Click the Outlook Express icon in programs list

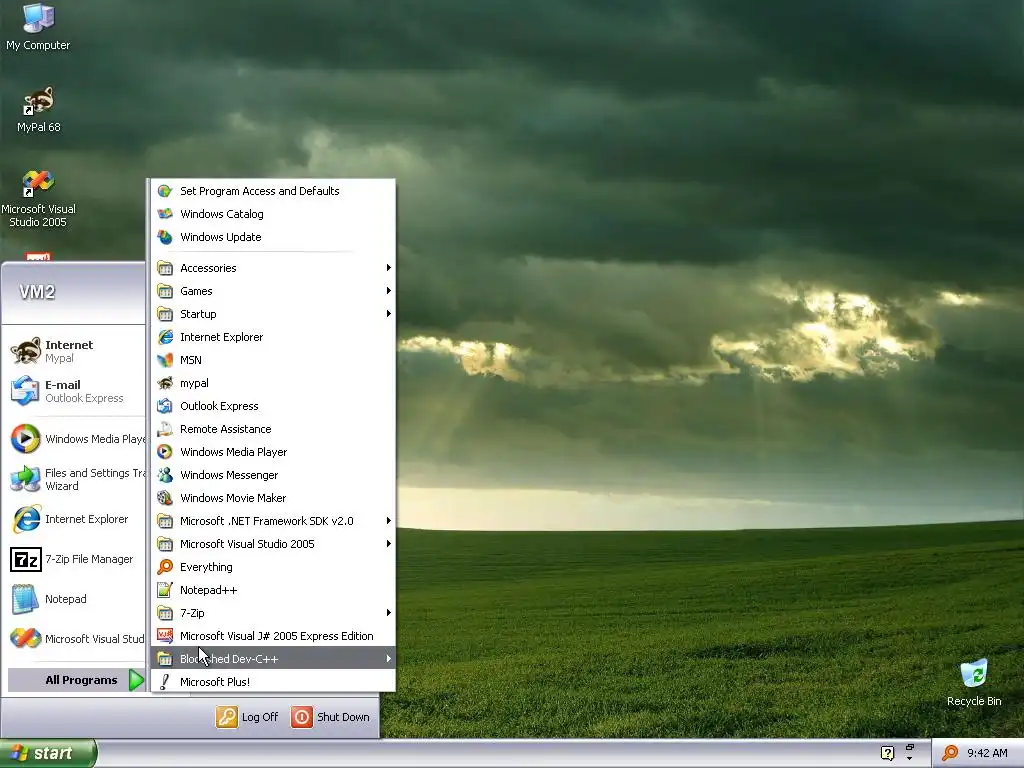165,406
